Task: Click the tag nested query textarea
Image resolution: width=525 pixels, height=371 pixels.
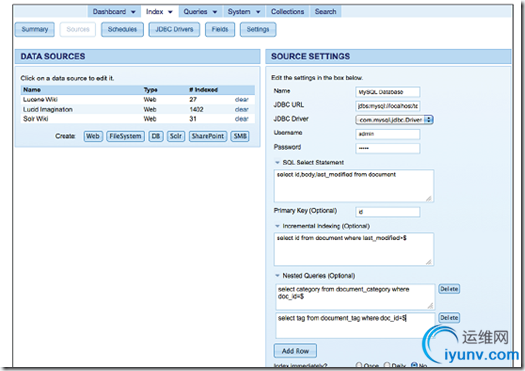Action: click(355, 325)
